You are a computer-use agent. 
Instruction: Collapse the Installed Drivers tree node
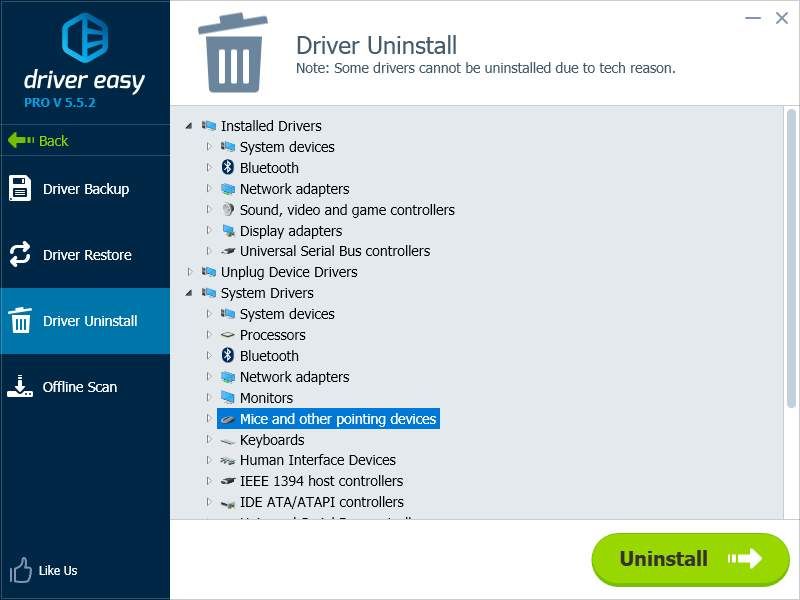pos(189,126)
